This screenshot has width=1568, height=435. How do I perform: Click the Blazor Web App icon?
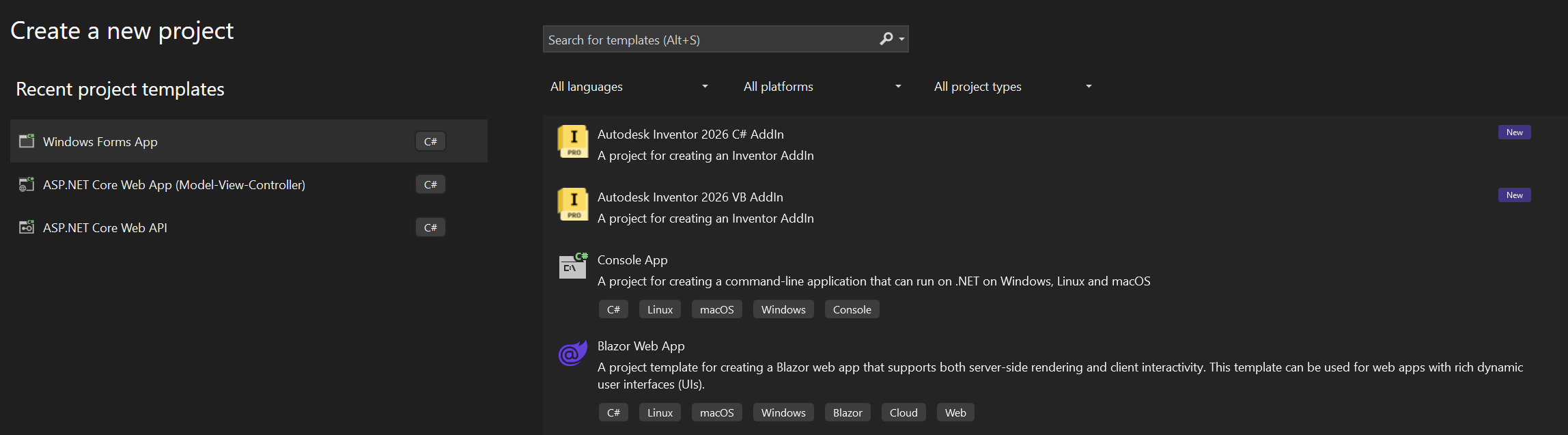point(573,353)
